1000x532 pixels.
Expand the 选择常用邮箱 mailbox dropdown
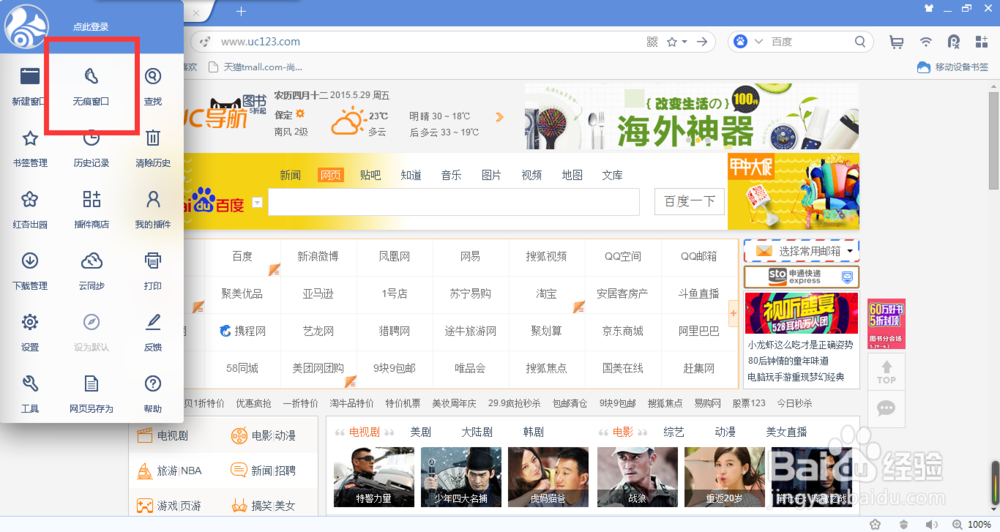(x=849, y=251)
